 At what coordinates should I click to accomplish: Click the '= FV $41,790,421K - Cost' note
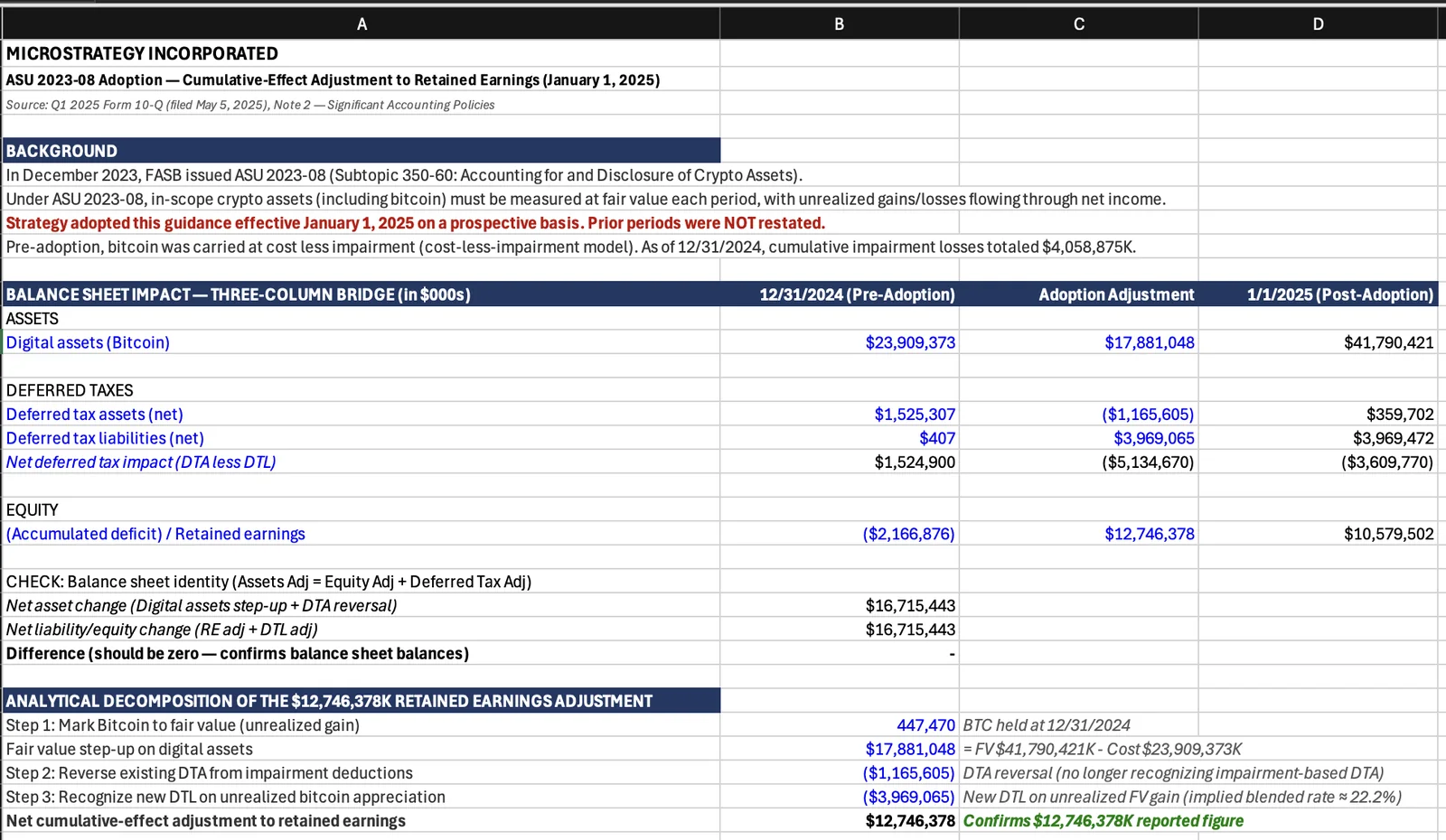(x=1103, y=749)
